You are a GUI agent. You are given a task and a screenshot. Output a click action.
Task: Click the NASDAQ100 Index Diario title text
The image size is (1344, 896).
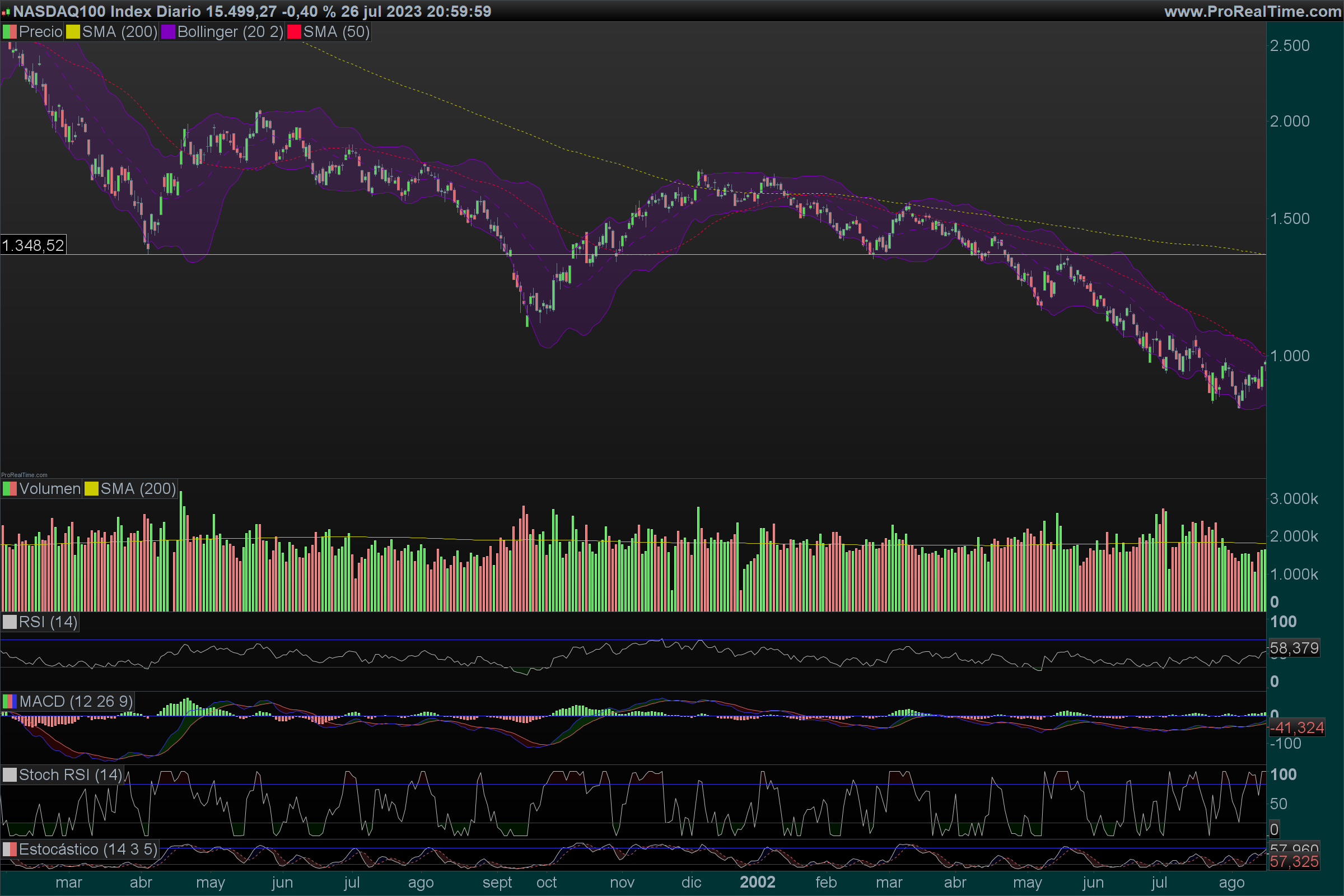click(107, 11)
